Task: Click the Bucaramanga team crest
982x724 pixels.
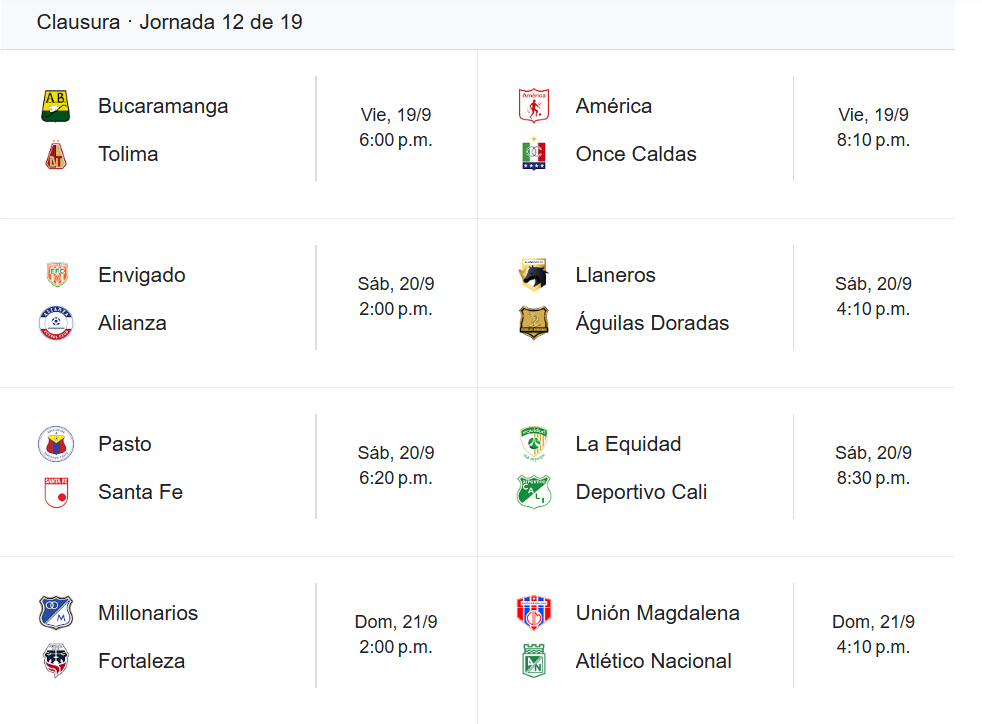Action: click(x=56, y=106)
